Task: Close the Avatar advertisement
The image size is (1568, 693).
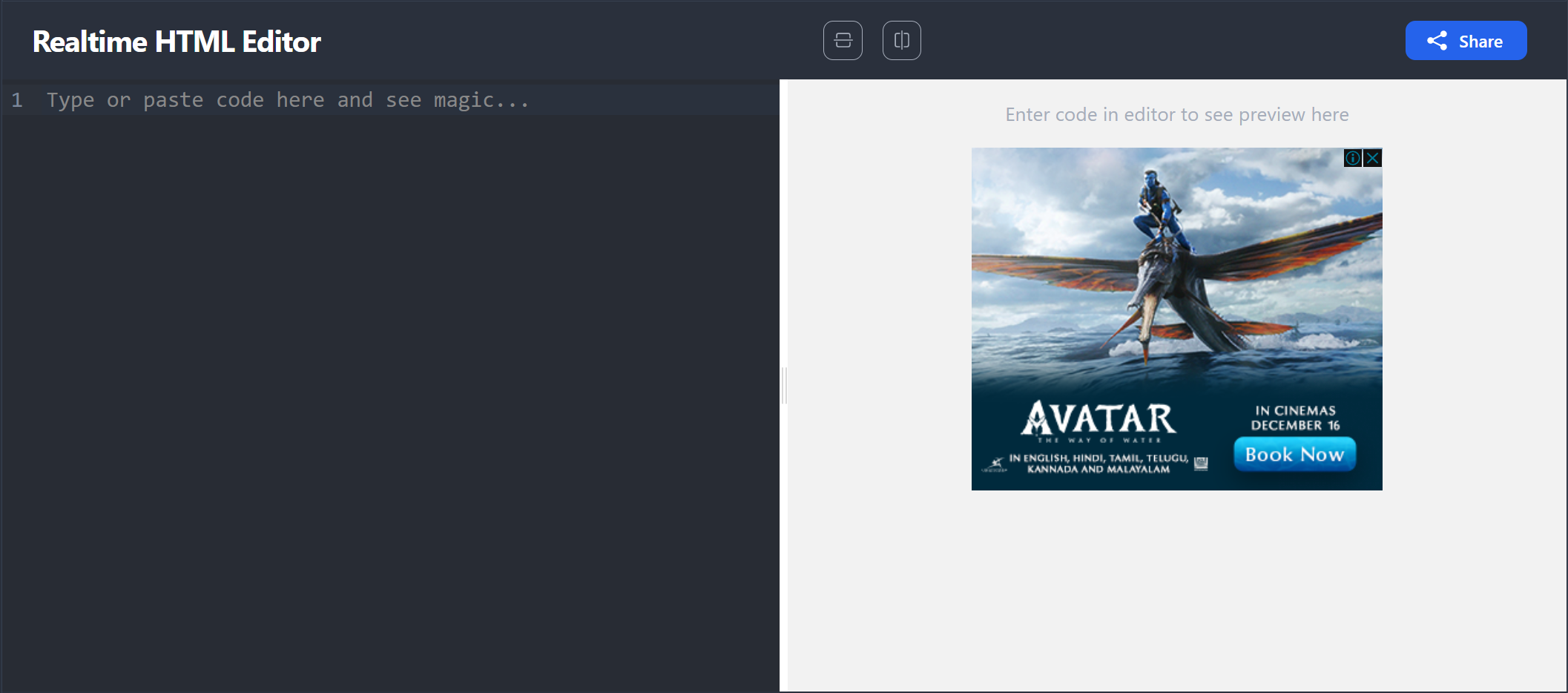Action: pyautogui.click(x=1373, y=158)
